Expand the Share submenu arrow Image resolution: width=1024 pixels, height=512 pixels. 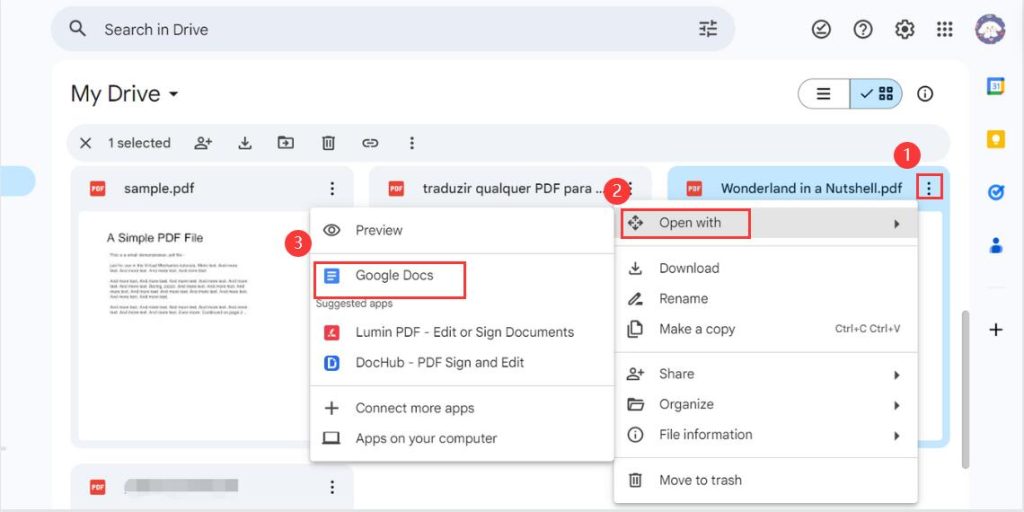click(897, 375)
